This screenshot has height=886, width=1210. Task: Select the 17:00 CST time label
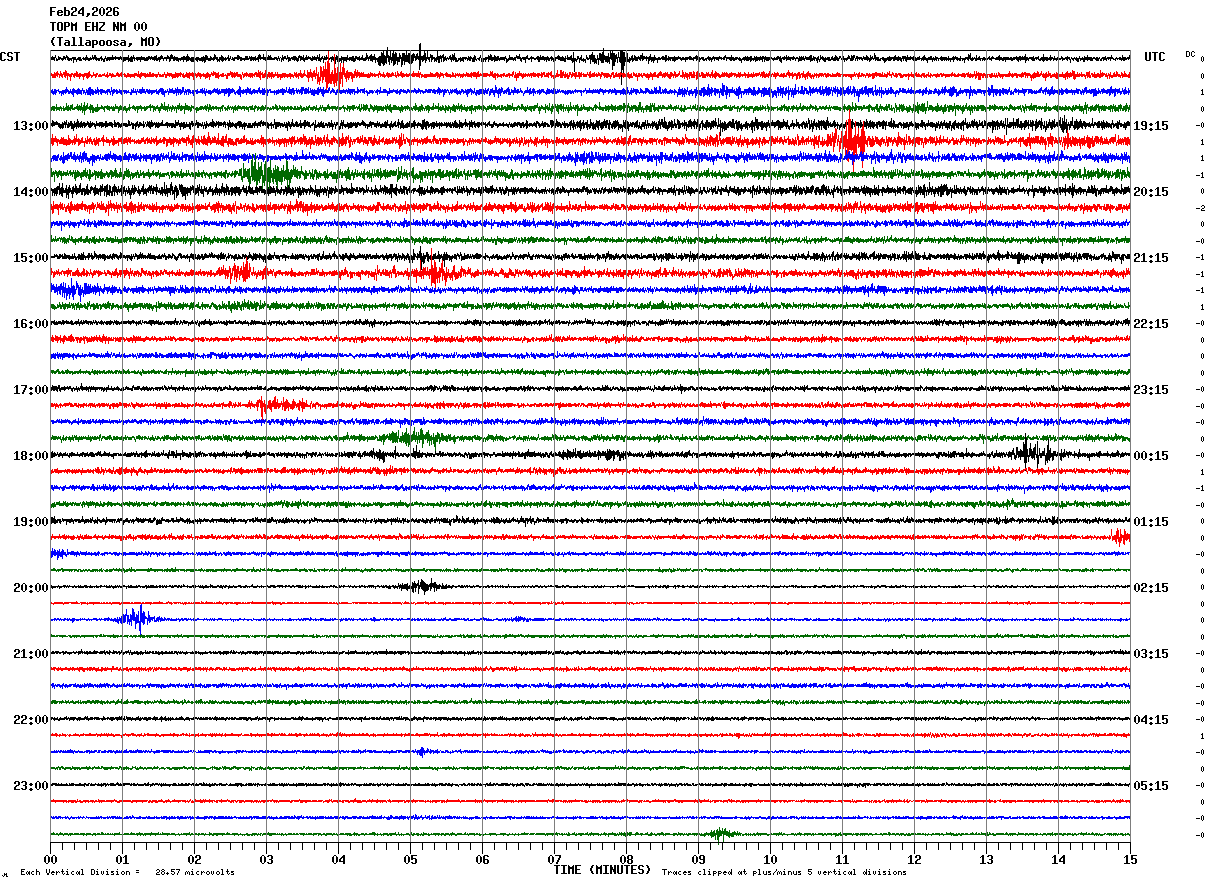tap(30, 390)
